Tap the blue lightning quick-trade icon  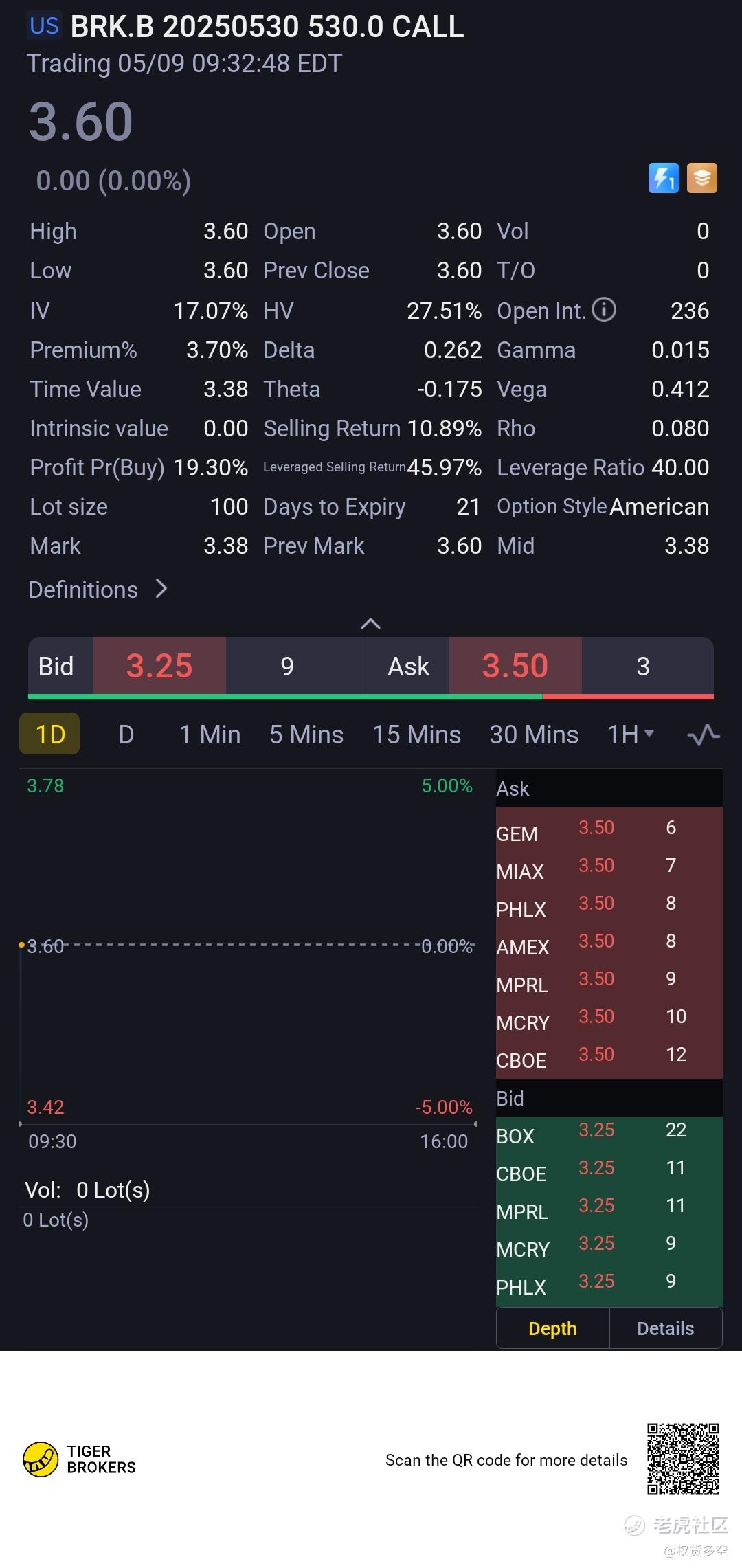663,178
